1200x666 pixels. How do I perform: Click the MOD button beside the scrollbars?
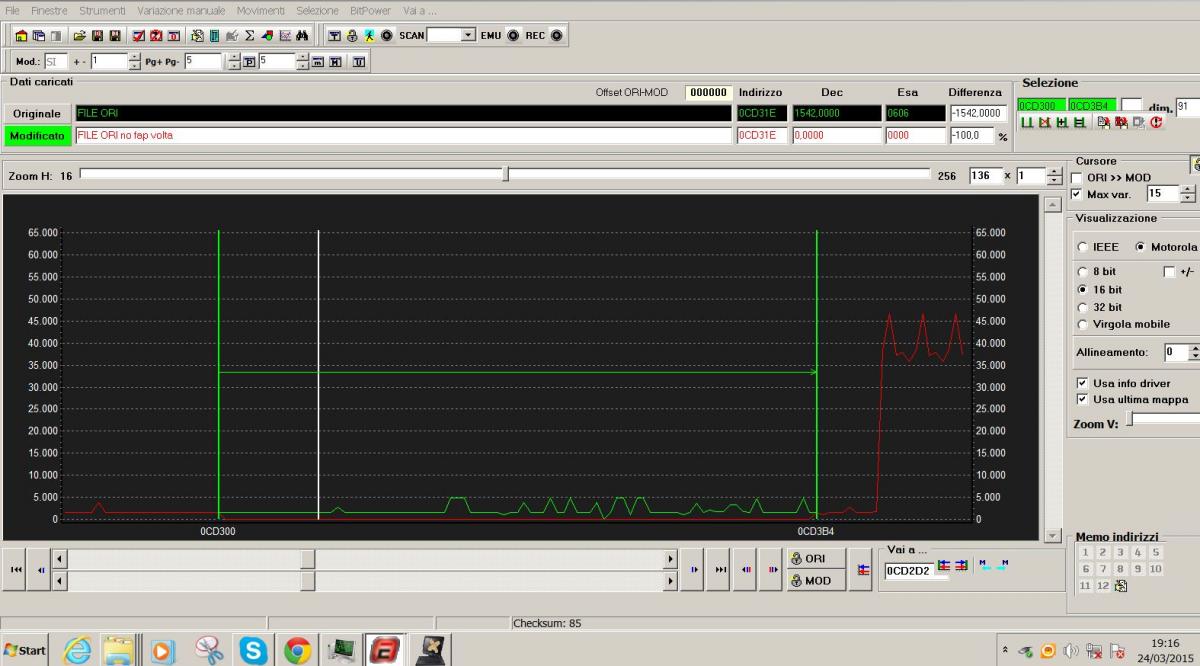click(x=815, y=580)
